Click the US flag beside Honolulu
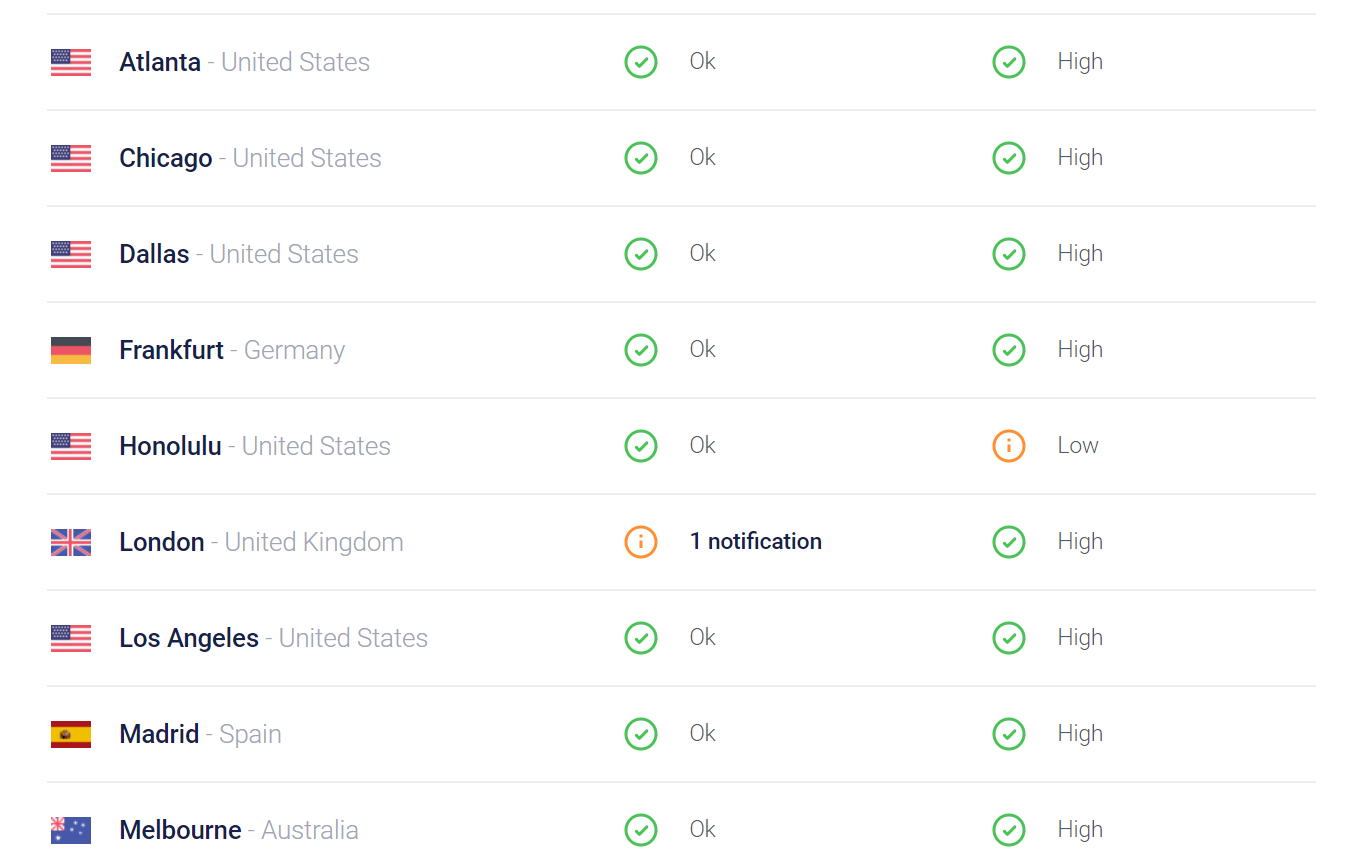This screenshot has width=1363, height=855. click(71, 446)
